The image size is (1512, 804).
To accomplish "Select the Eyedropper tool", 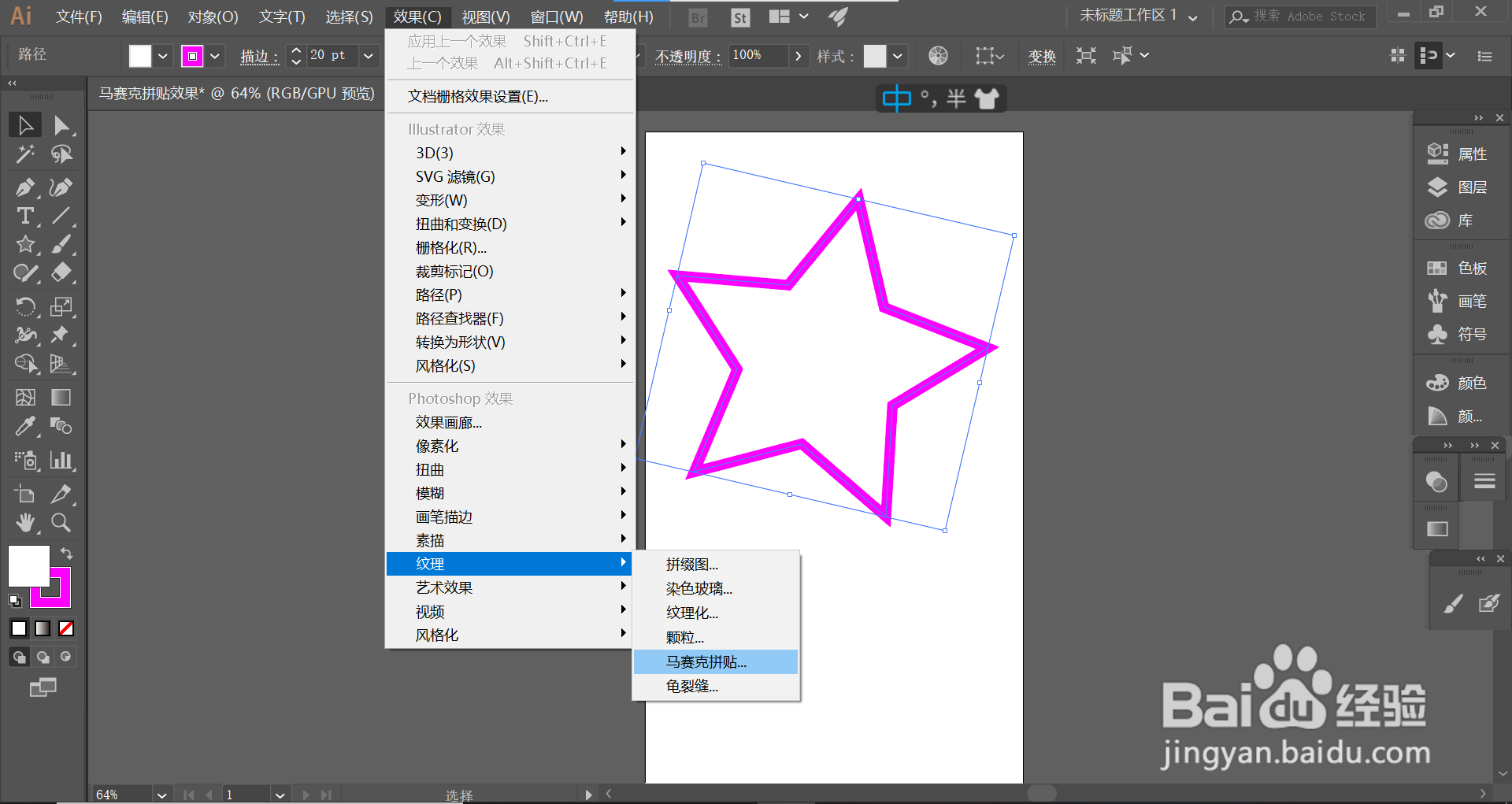I will coord(25,426).
